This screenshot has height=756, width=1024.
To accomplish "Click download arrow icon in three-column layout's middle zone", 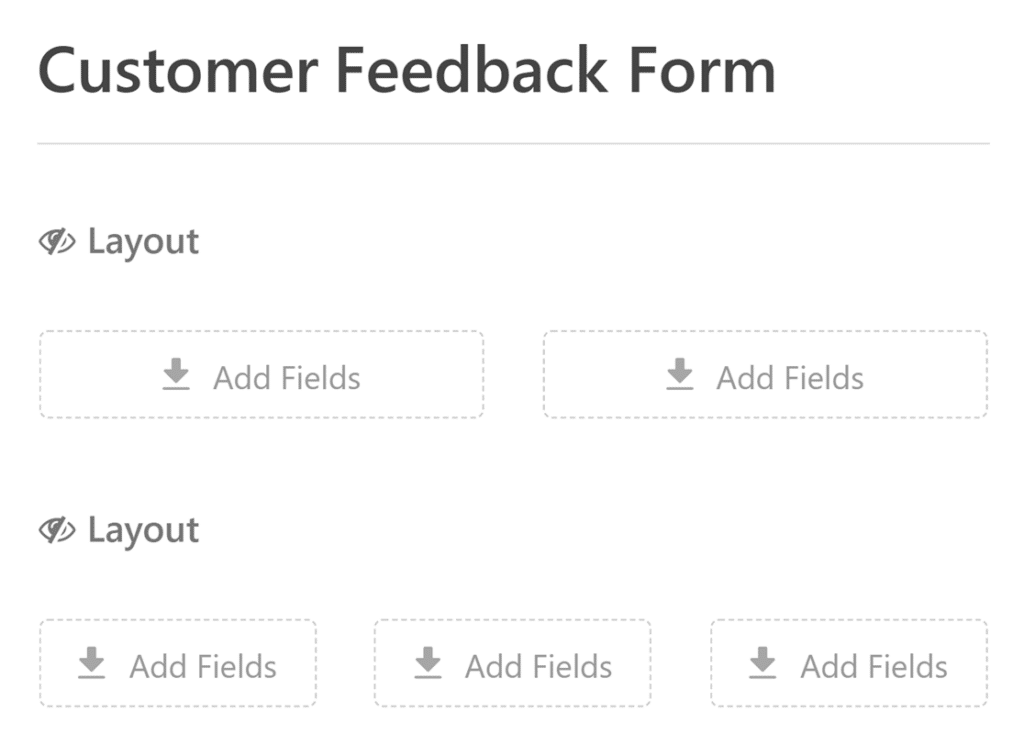I will [428, 663].
